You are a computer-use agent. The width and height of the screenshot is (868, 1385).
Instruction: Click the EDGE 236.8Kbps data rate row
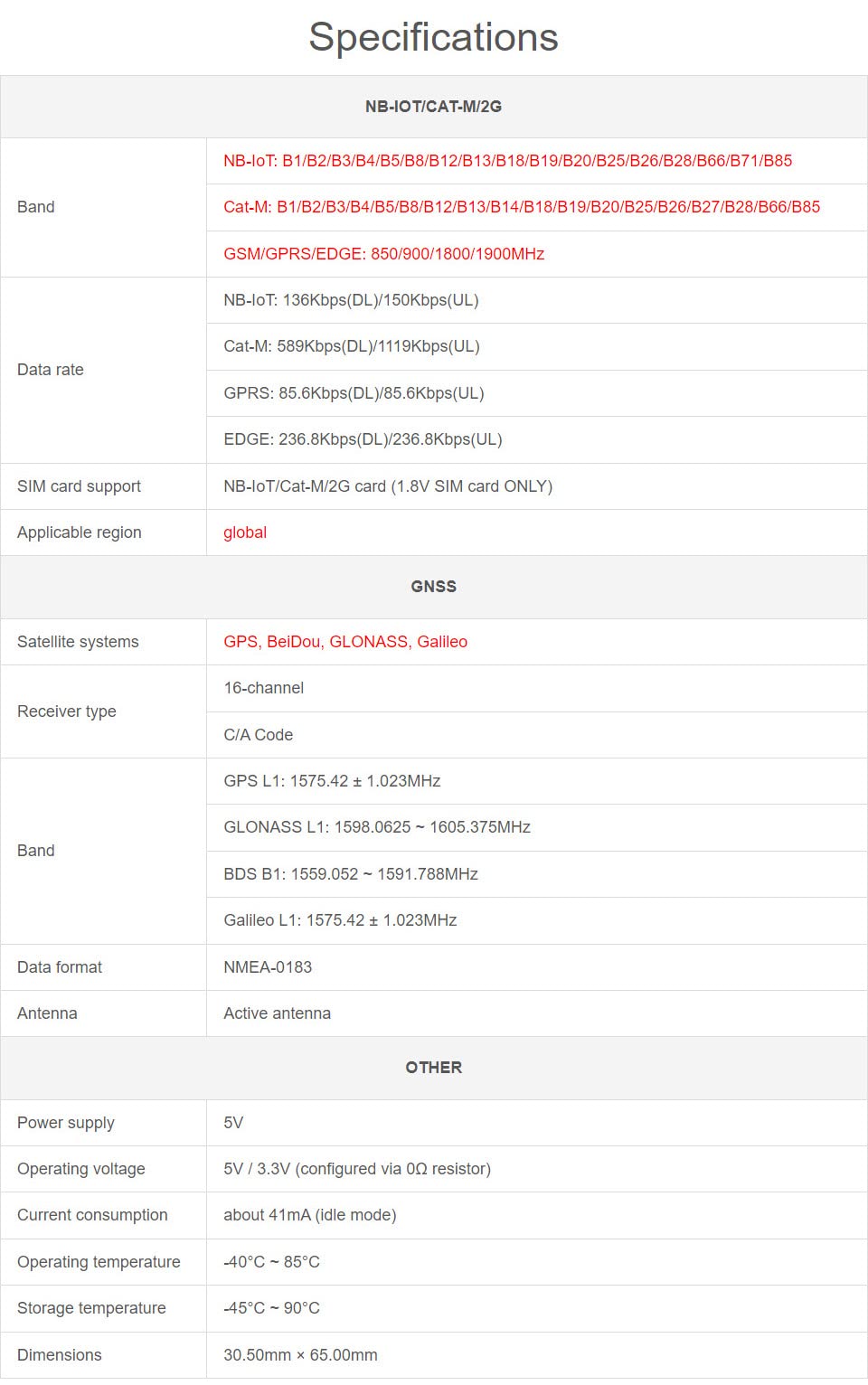363,439
